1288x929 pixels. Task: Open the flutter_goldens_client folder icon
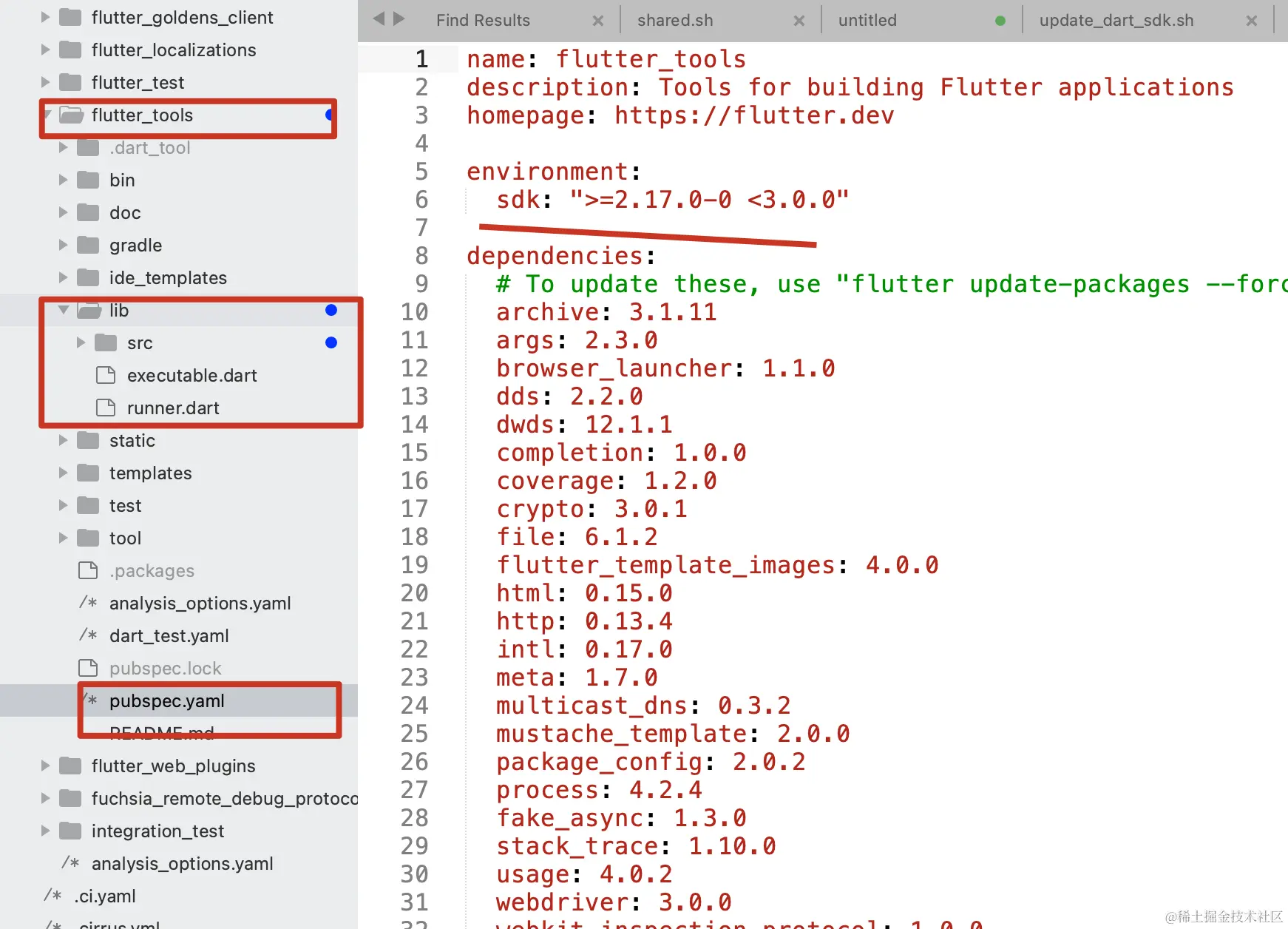click(70, 17)
